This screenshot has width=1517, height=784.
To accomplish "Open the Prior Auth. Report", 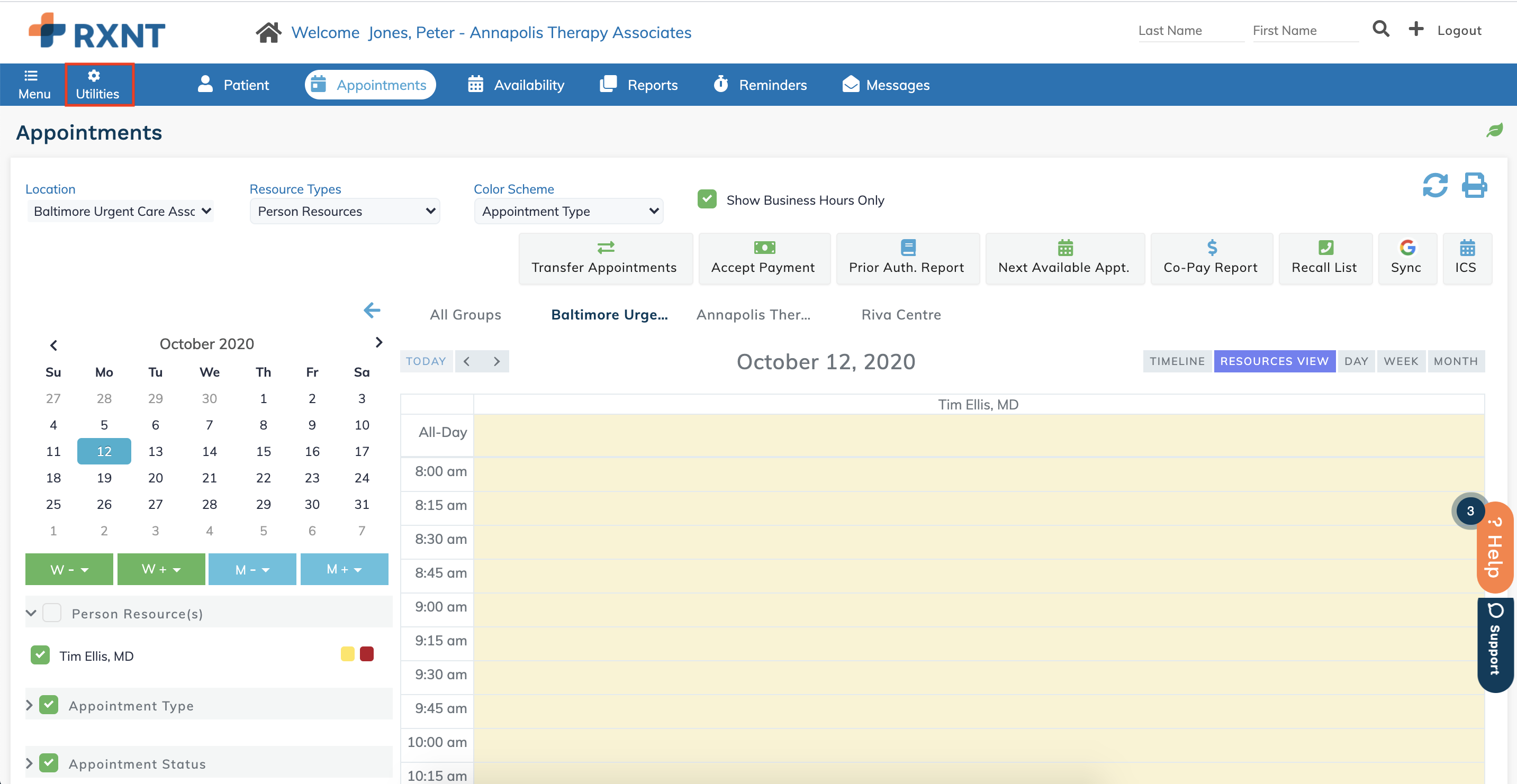I will click(907, 258).
